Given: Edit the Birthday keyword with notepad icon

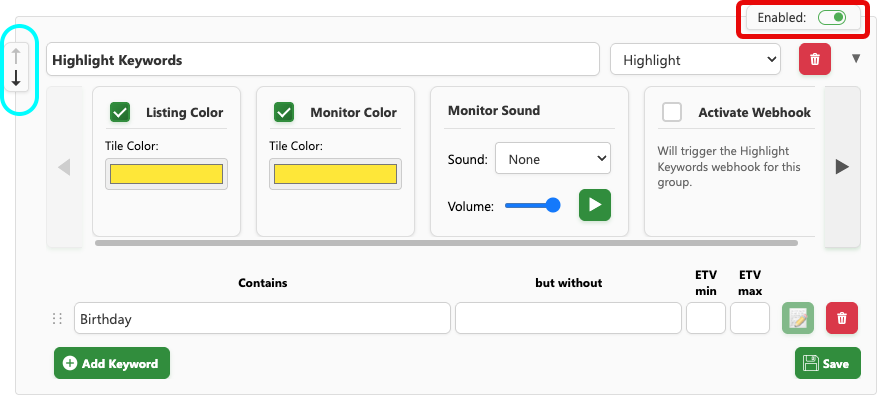Looking at the screenshot, I should pos(798,319).
